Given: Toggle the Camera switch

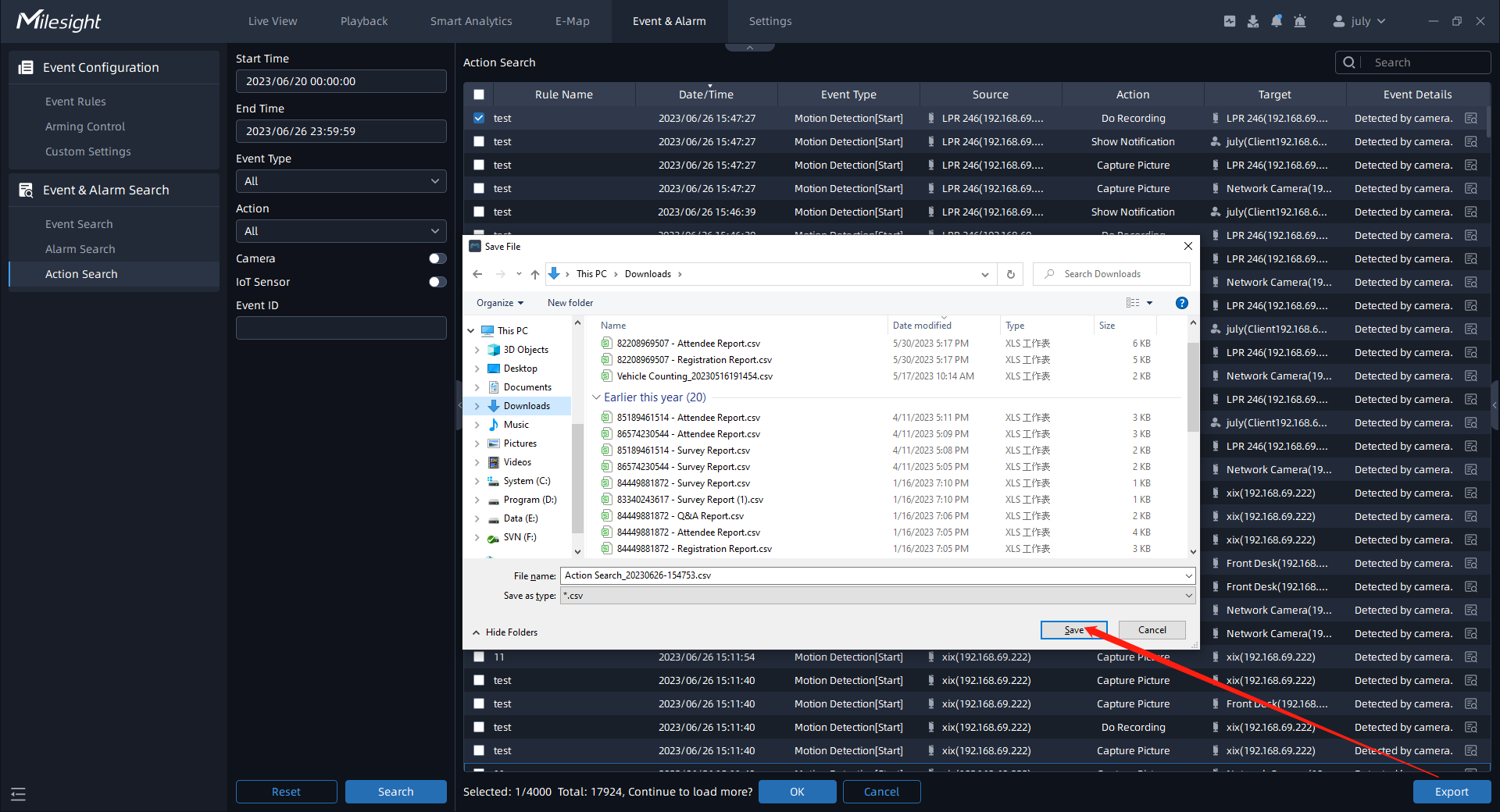Looking at the screenshot, I should pos(437,258).
